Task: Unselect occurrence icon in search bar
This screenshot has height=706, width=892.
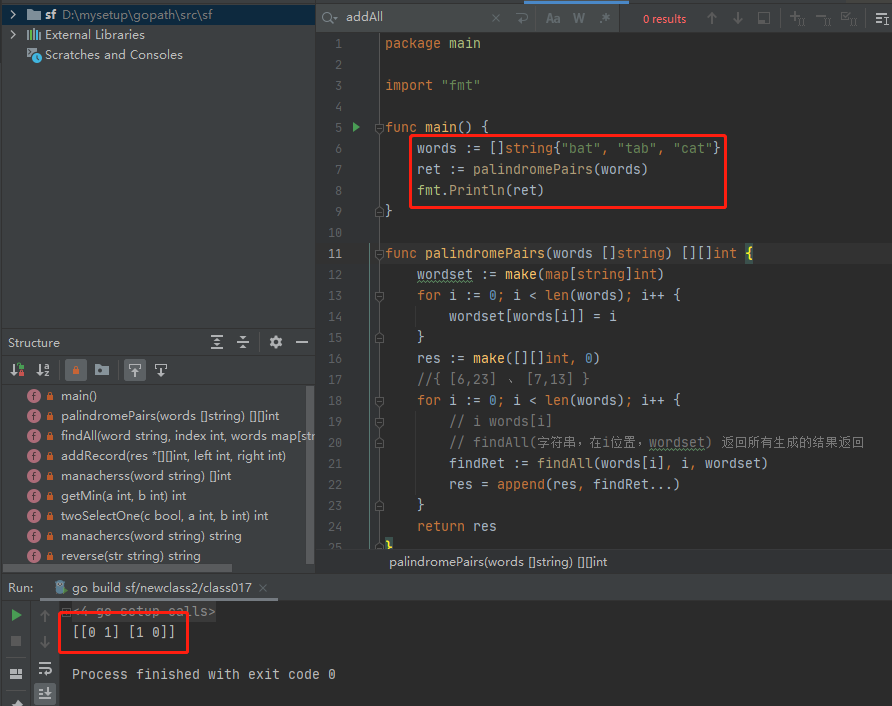Action: tap(823, 18)
